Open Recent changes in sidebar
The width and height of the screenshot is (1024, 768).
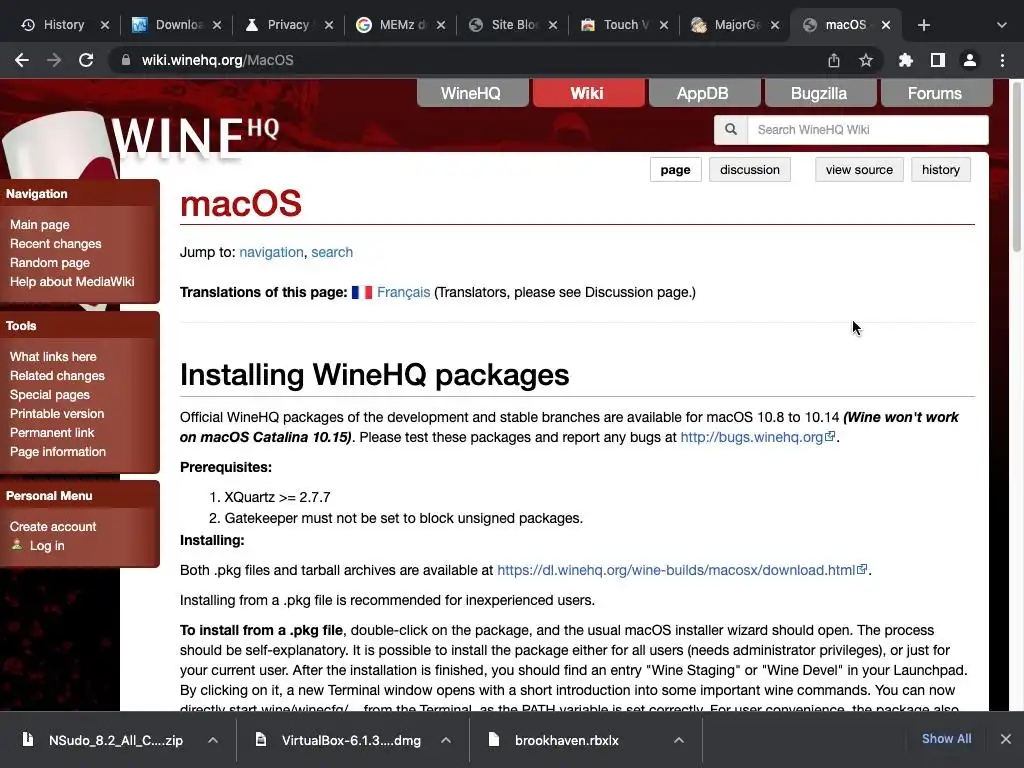[x=56, y=244]
